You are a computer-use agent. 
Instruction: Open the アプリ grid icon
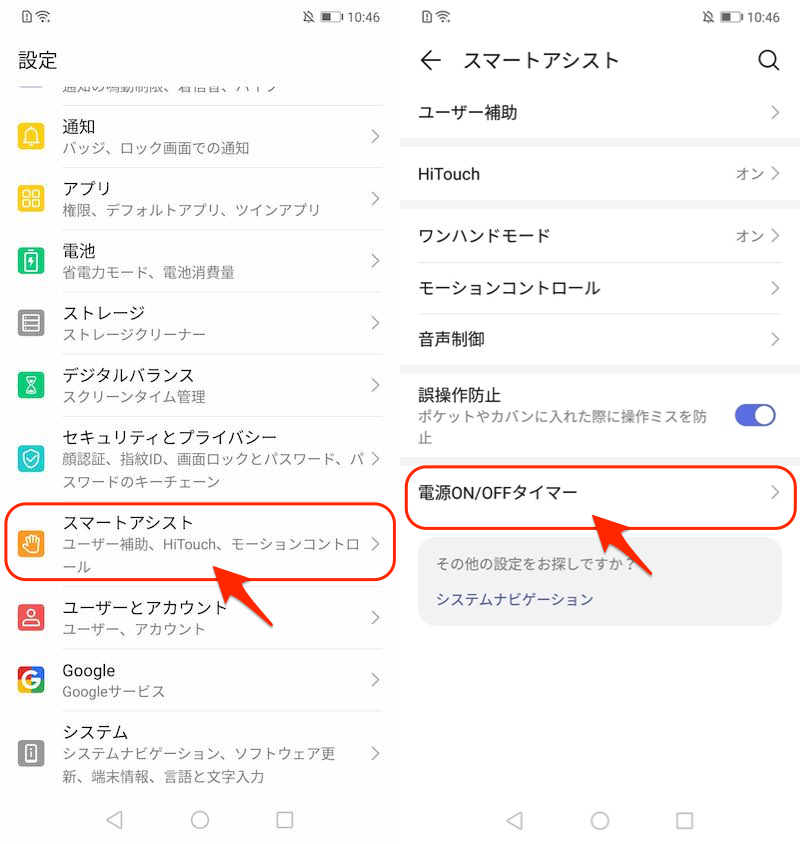(31, 198)
